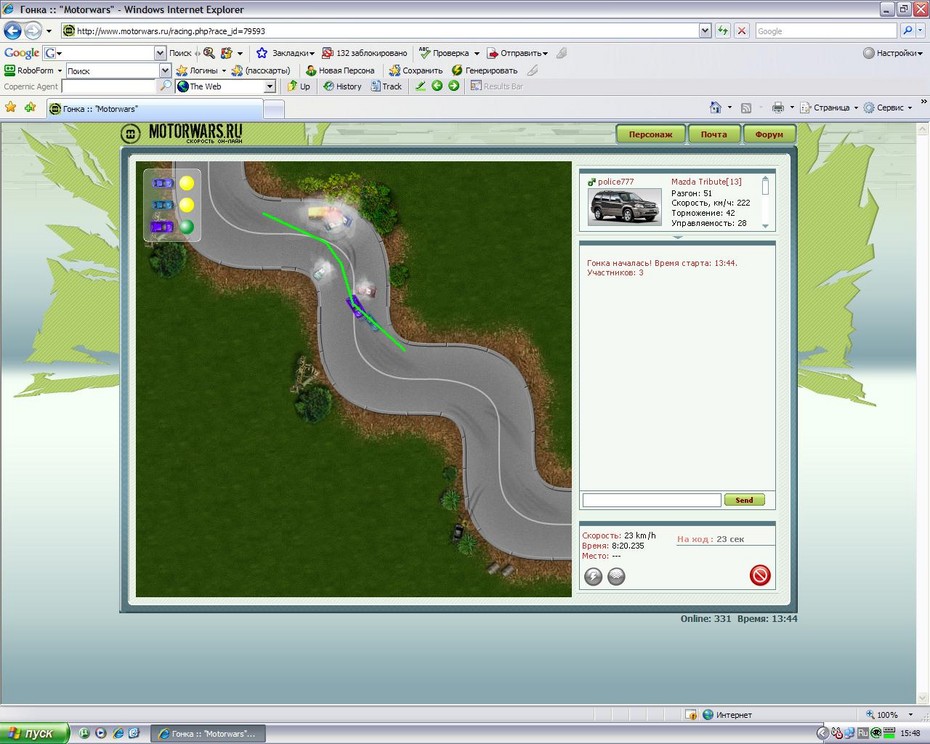Click the Copernic search magnifier icon

165,86
